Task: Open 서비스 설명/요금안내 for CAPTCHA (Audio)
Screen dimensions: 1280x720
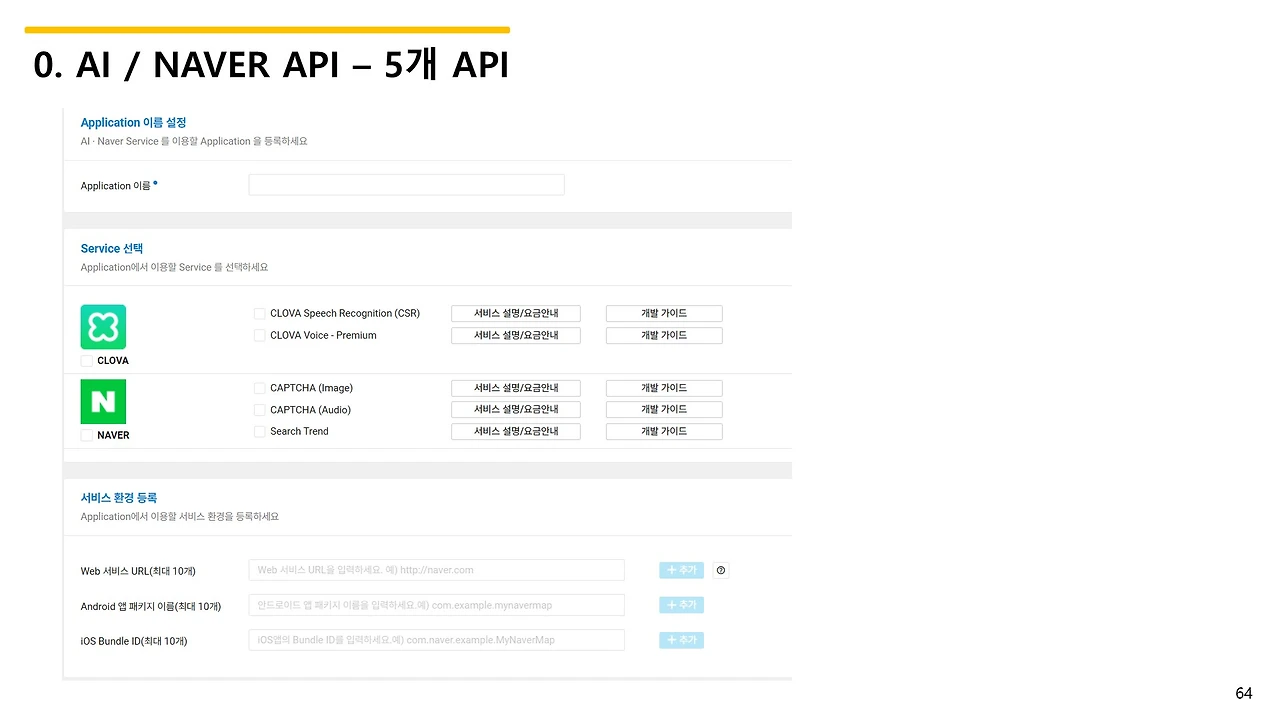Action: click(x=516, y=410)
